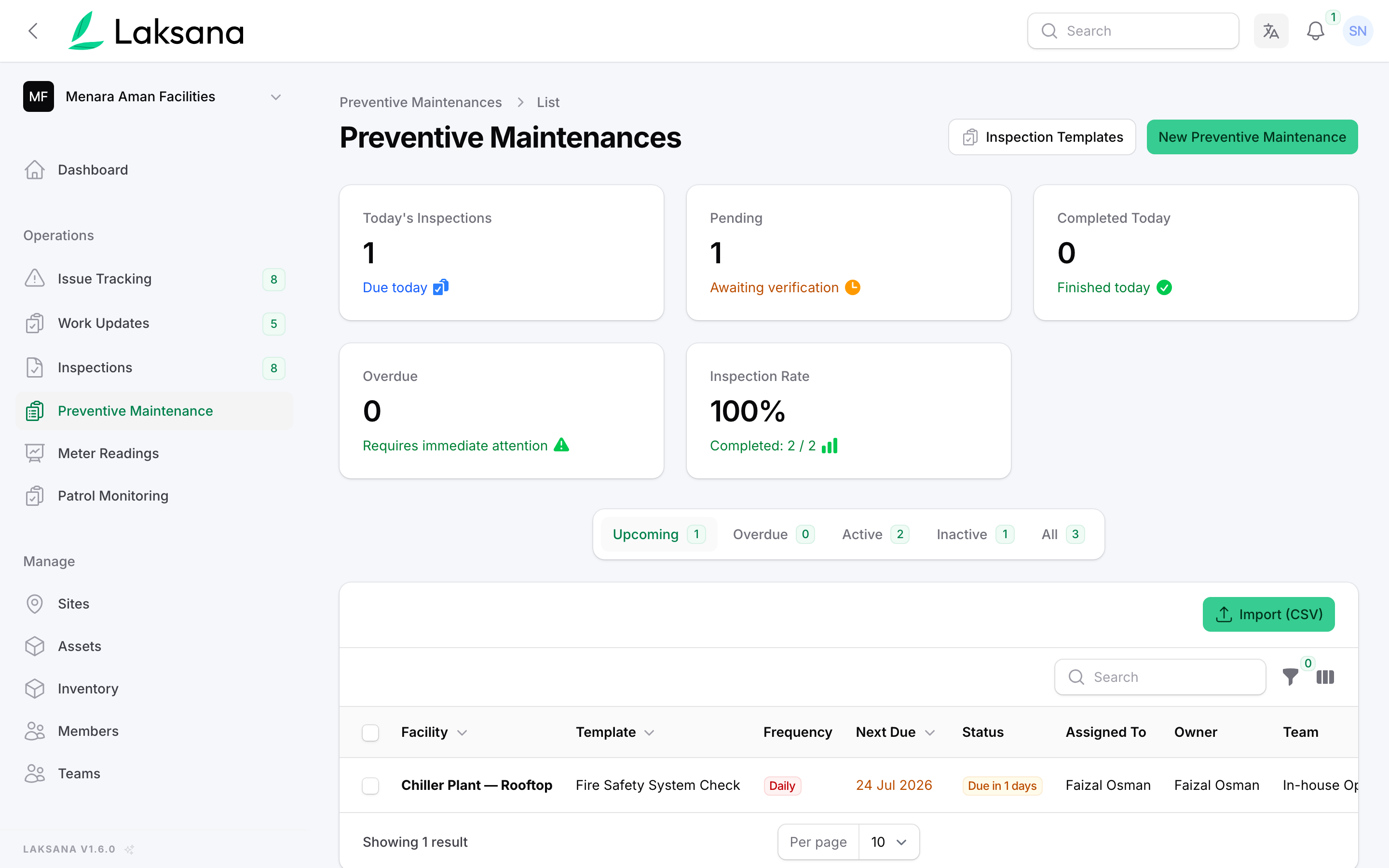
Task: Click the Work Updates count badge 5
Action: pos(274,324)
